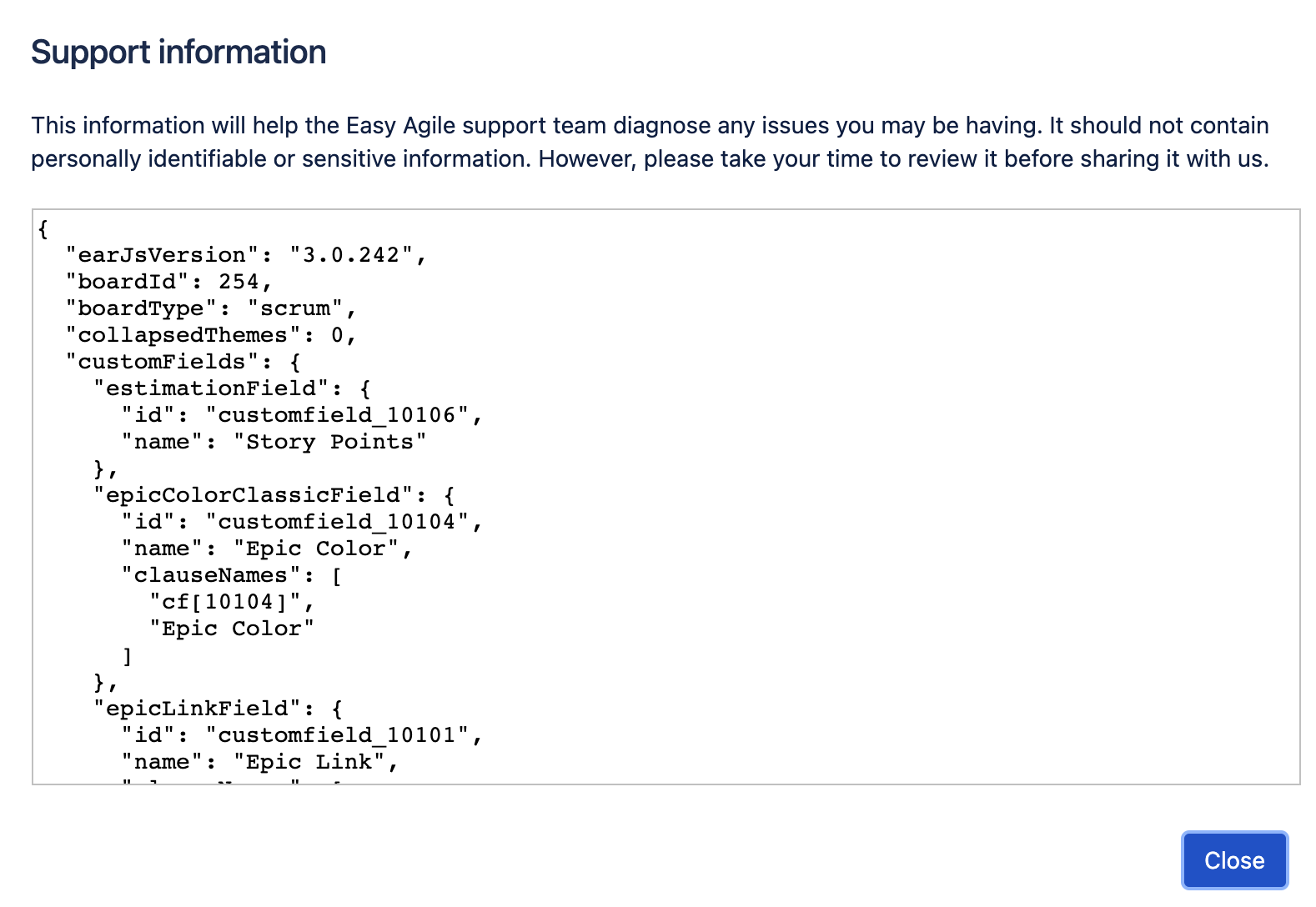The height and width of the screenshot is (907, 1316).
Task: Click the "Epic Link" name value
Action: (x=309, y=762)
